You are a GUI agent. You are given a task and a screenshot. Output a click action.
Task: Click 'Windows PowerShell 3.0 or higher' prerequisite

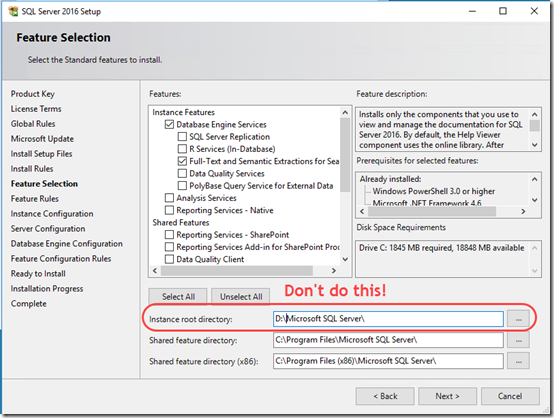point(434,191)
